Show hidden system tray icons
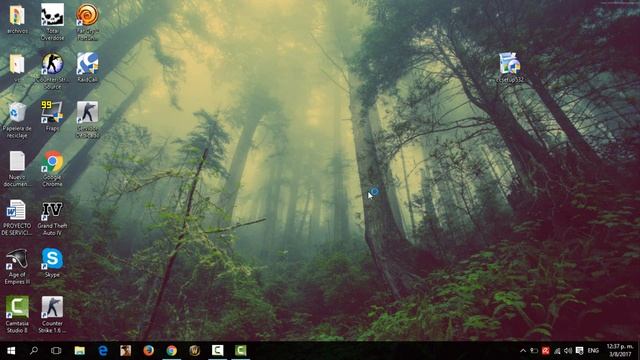 (523, 351)
